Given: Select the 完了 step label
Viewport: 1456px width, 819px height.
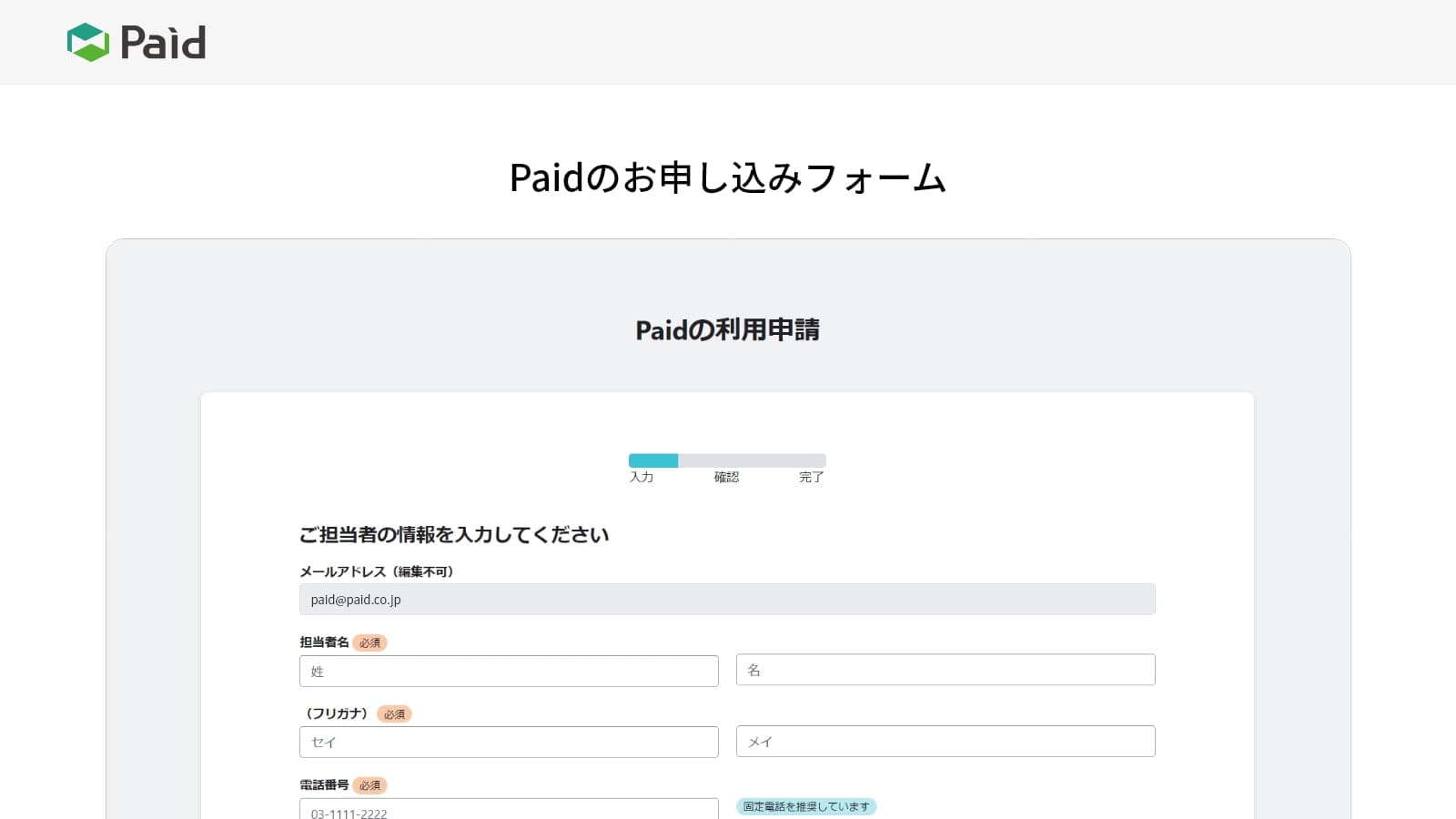Looking at the screenshot, I should pos(811,477).
